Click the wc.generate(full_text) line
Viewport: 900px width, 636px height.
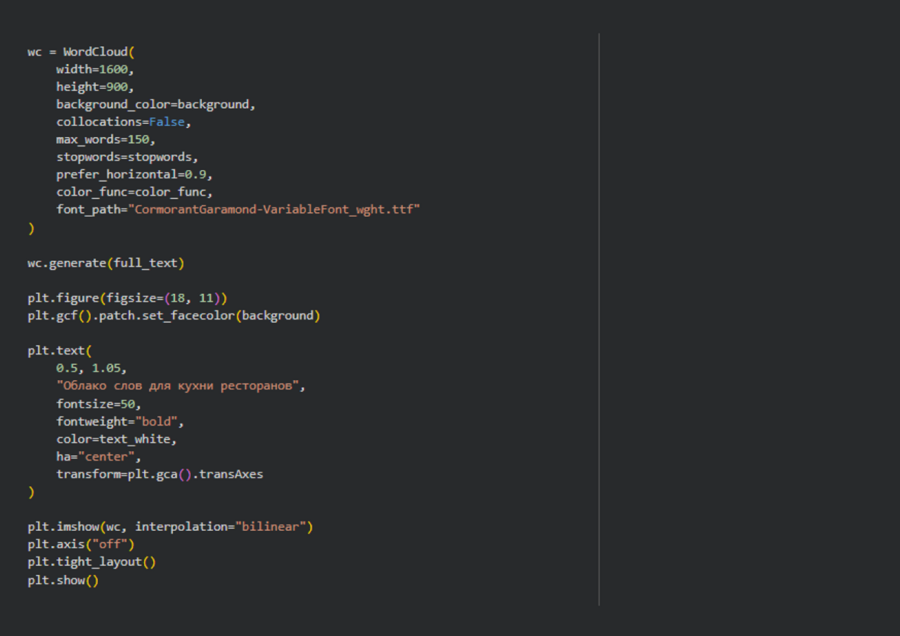[106, 263]
